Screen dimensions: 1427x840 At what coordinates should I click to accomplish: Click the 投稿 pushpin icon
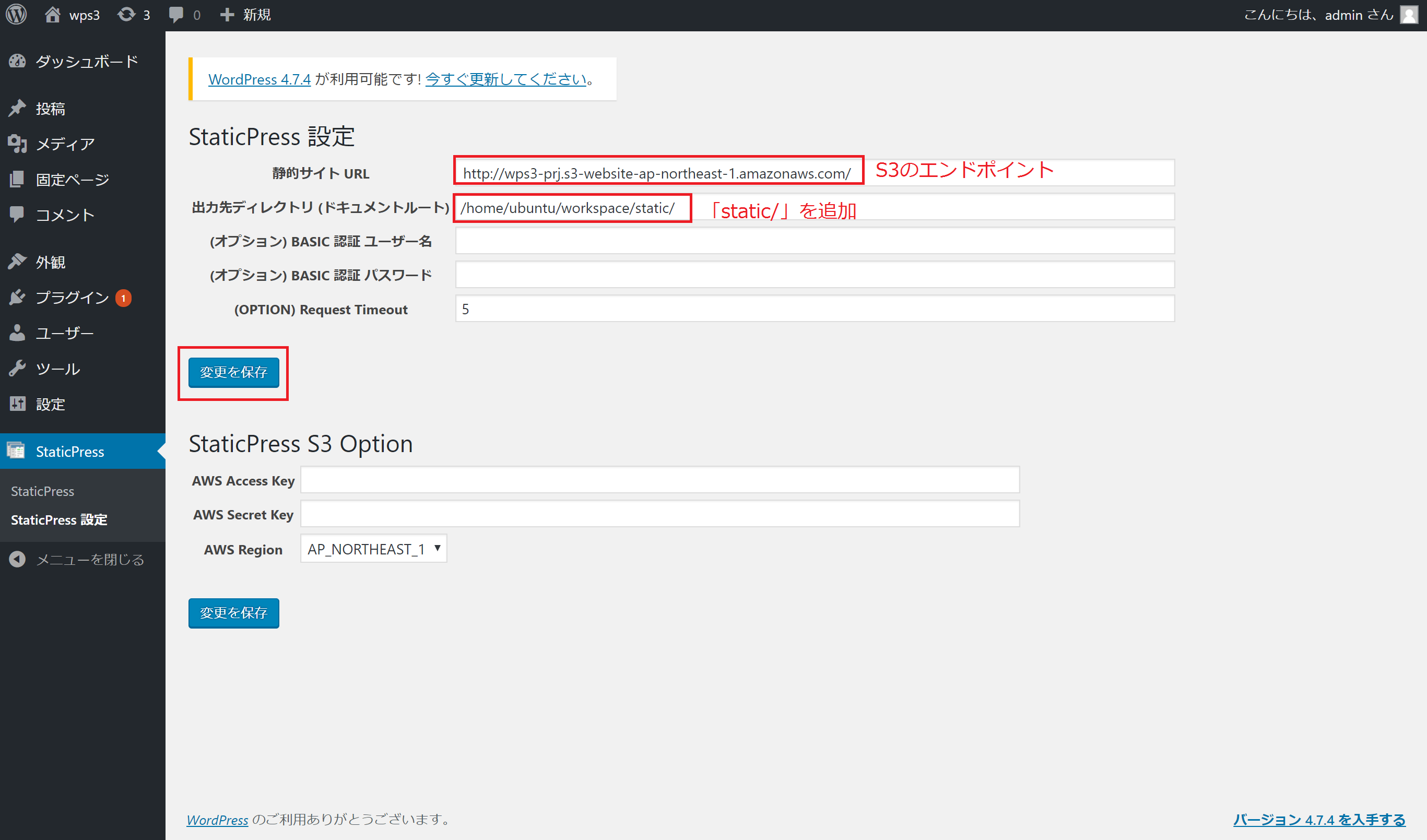click(18, 108)
